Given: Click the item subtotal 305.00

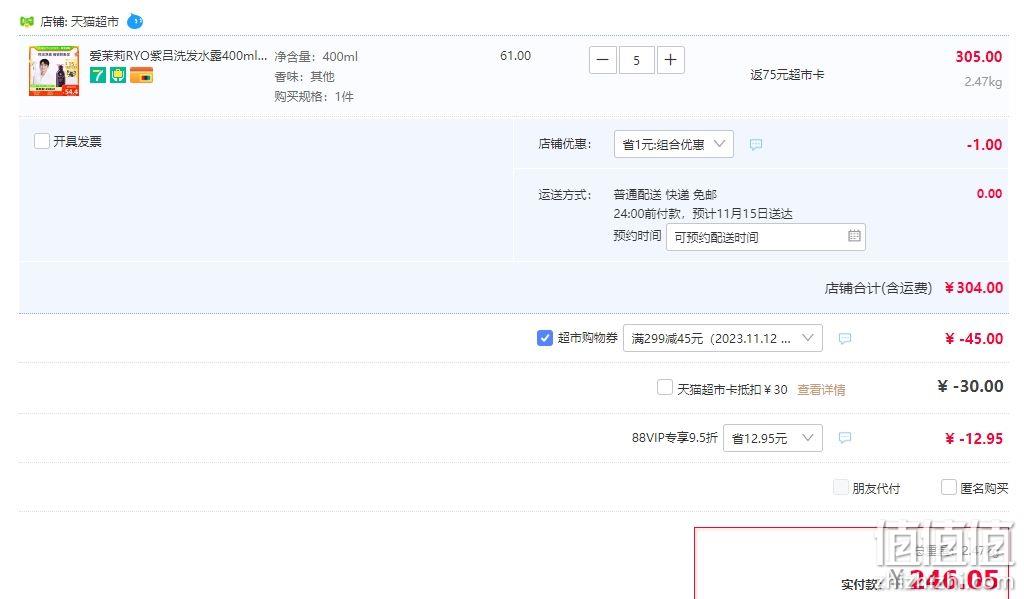Looking at the screenshot, I should 978,57.
